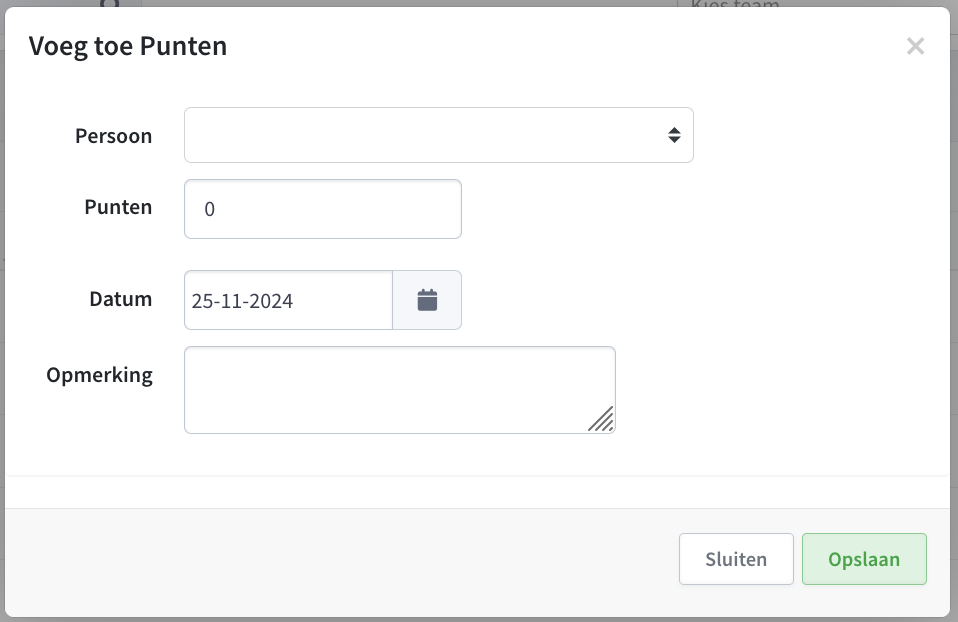
Task: Close the Voeg toe Punten dialog
Action: (915, 46)
